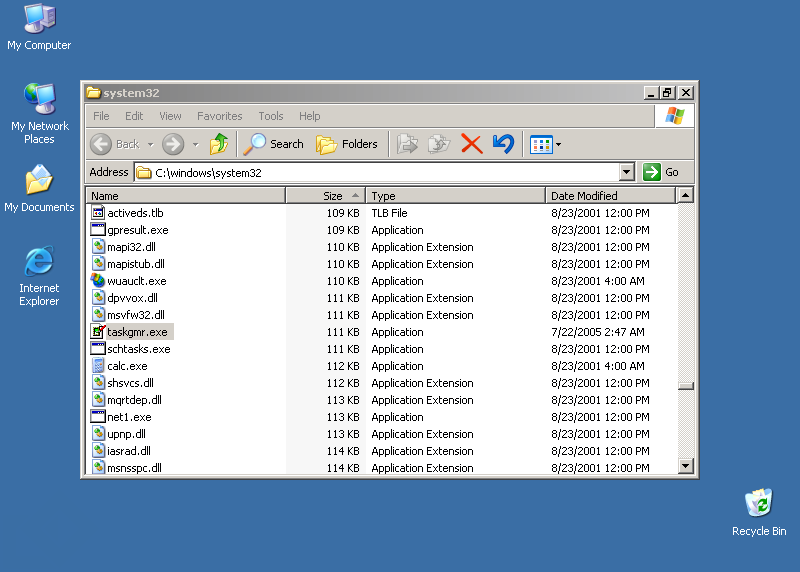Open the Back history dropdown arrow
The width and height of the screenshot is (800, 572).
point(151,144)
